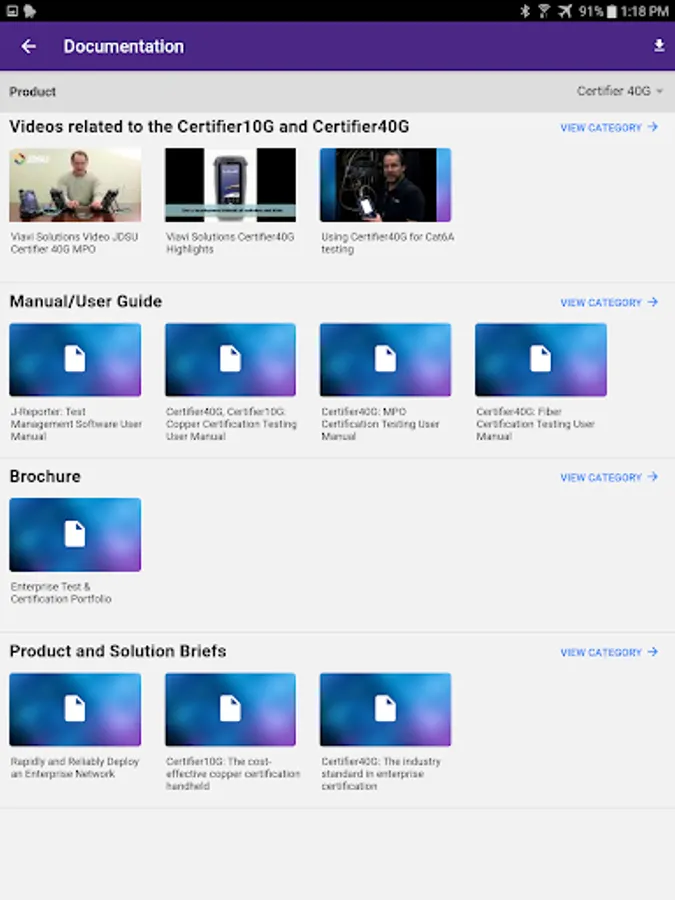Viewport: 675px width, 900px height.
Task: Open Certifier40G, Certifier10G Copper Certification Testing manual
Action: coord(230,360)
